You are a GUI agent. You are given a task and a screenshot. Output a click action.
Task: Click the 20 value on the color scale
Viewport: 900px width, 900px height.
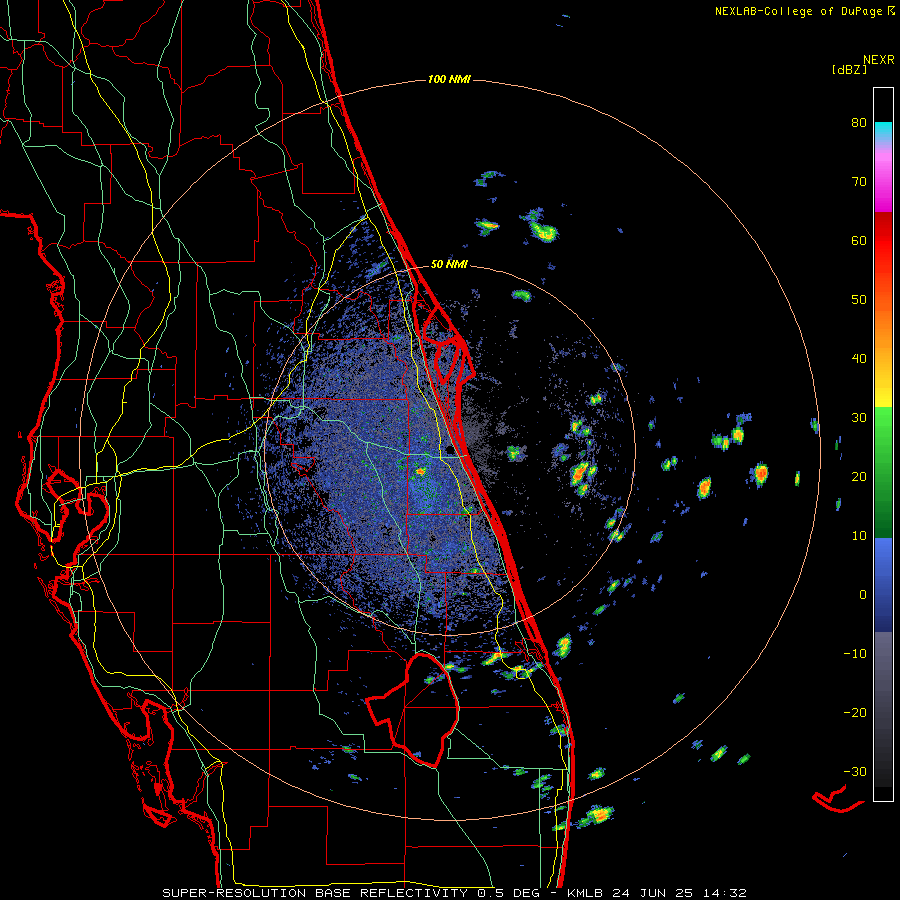(859, 477)
